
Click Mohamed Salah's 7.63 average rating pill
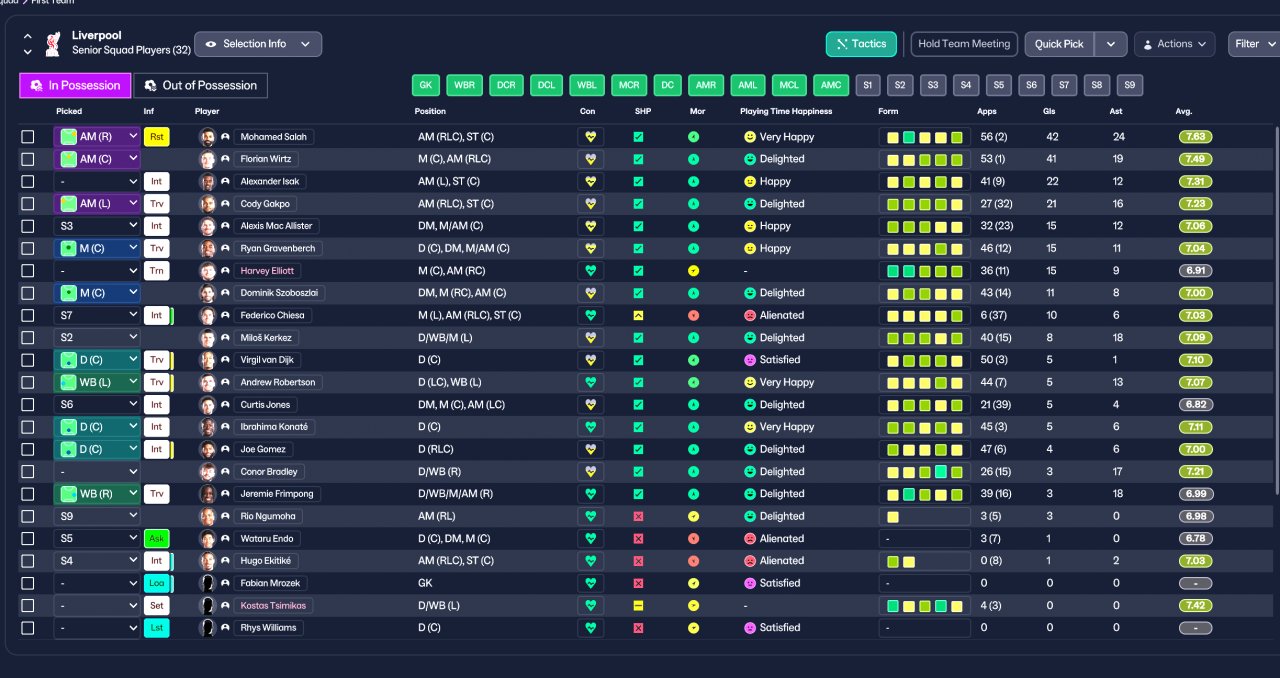coord(1195,137)
